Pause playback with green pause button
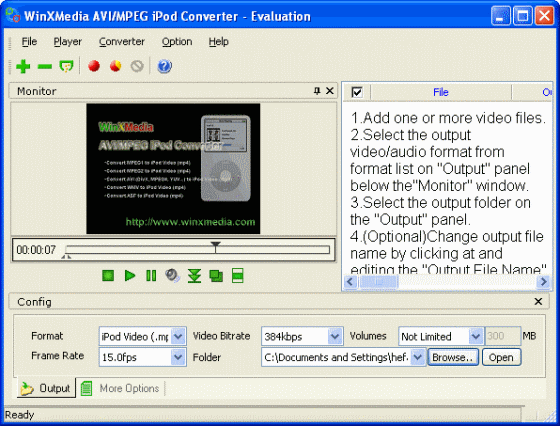This screenshot has width=560, height=426. pyautogui.click(x=151, y=276)
